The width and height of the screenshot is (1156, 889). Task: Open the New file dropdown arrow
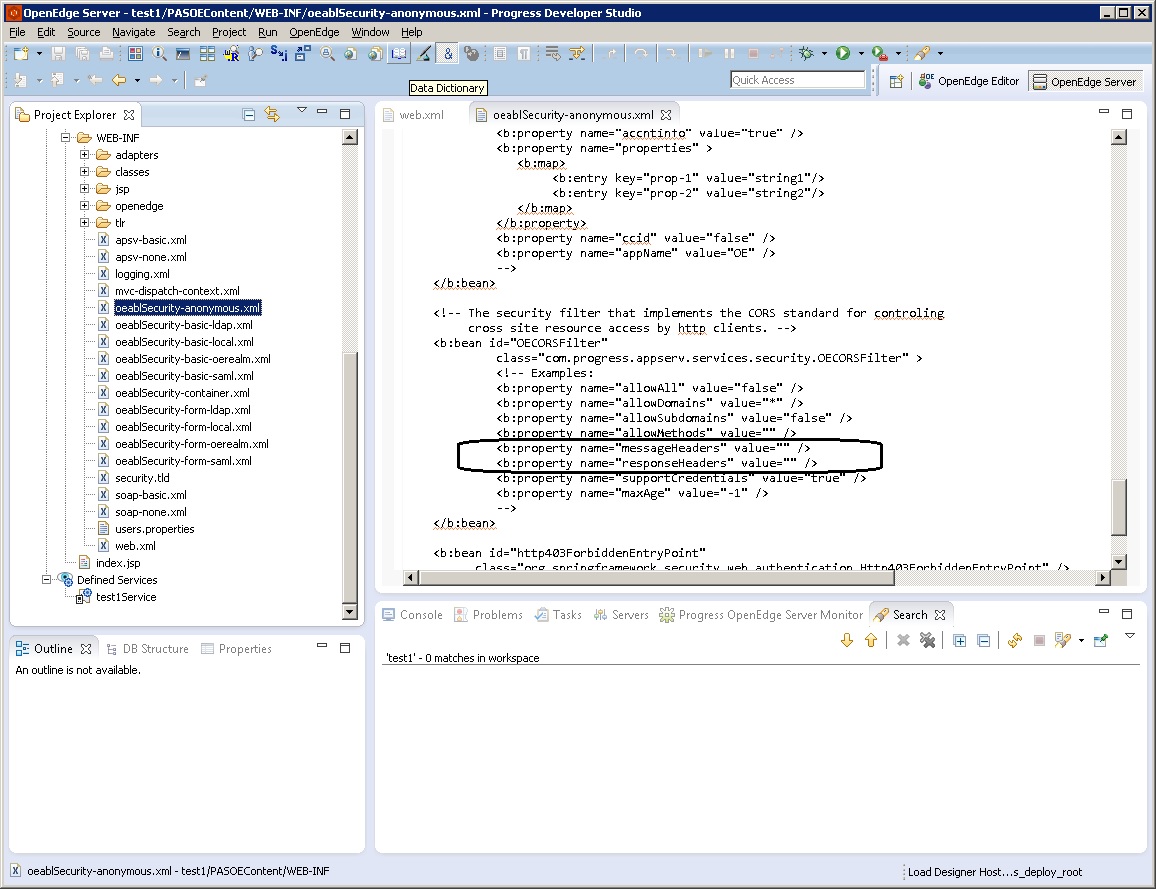(x=39, y=53)
